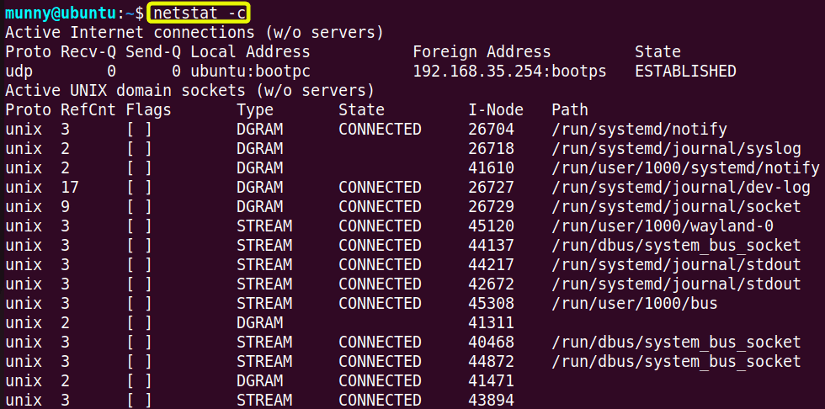Click the foreign address 192.168.35.254:bootps
Image resolution: width=825 pixels, height=409 pixels.
pyautogui.click(x=509, y=71)
